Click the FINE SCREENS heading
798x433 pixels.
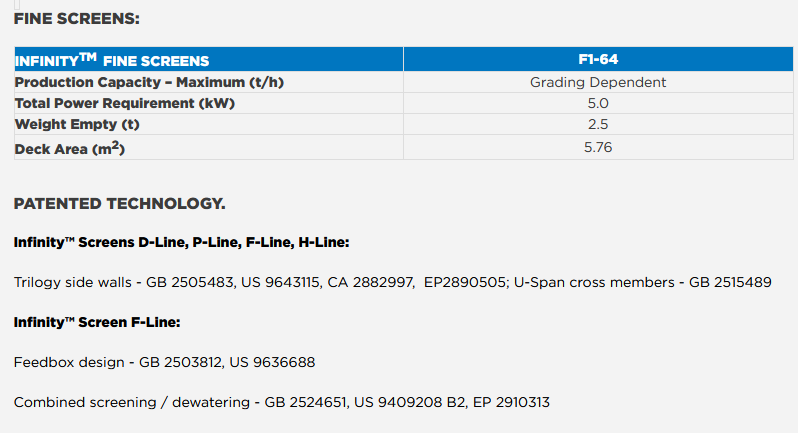coord(77,18)
